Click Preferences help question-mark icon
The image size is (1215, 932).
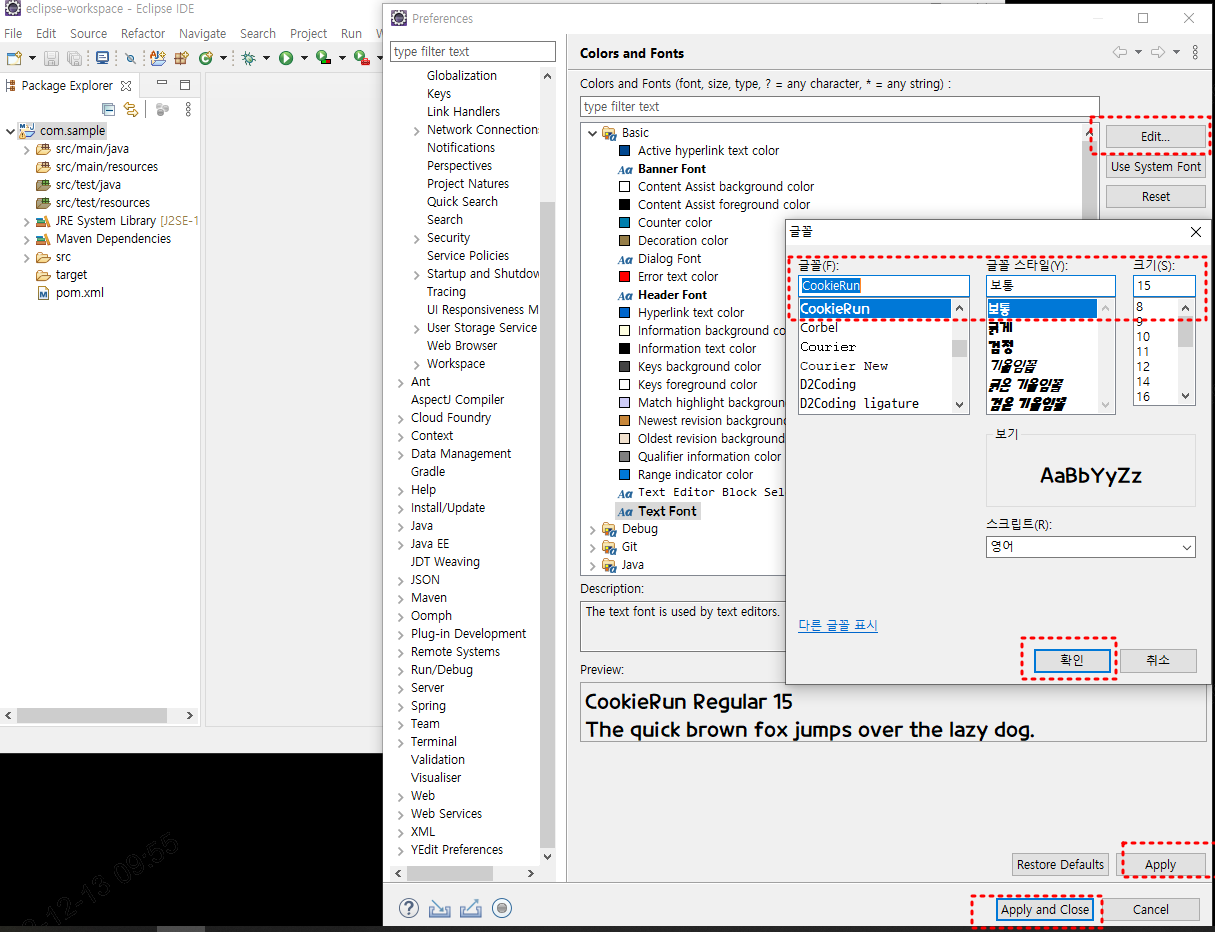click(408, 908)
